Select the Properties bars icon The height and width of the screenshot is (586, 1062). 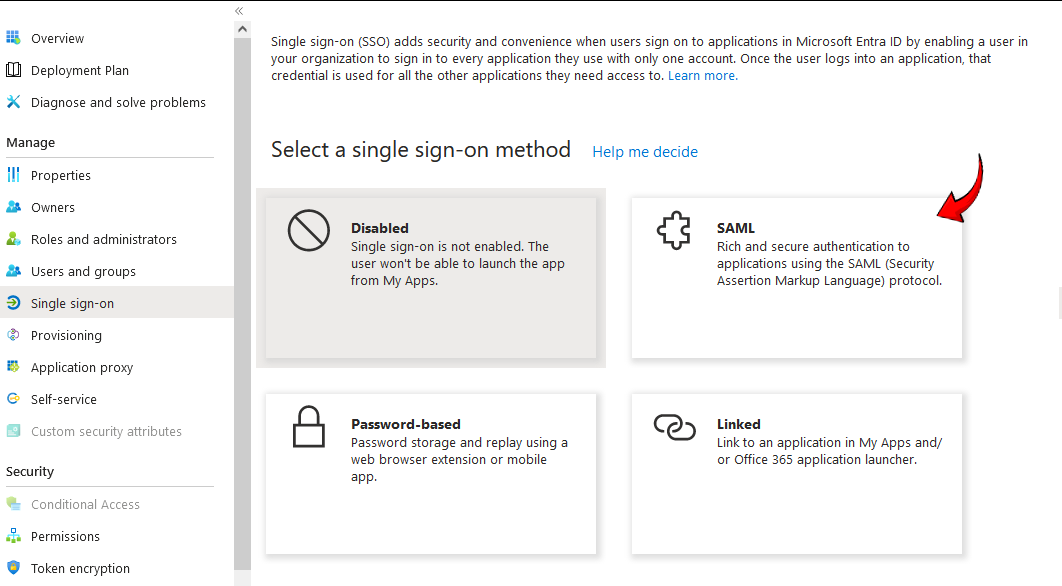click(x=13, y=175)
